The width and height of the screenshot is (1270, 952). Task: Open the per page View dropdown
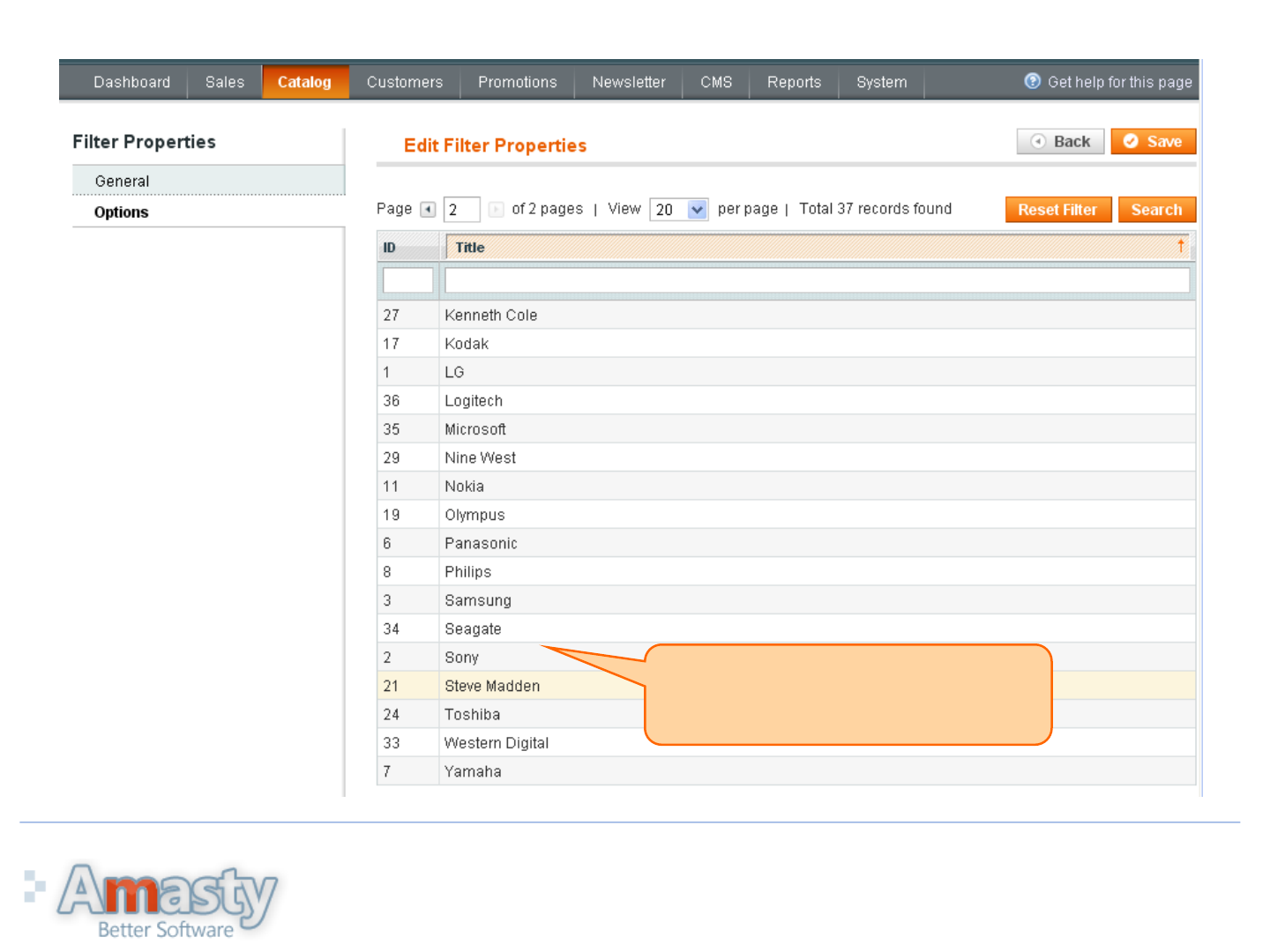coord(679,210)
